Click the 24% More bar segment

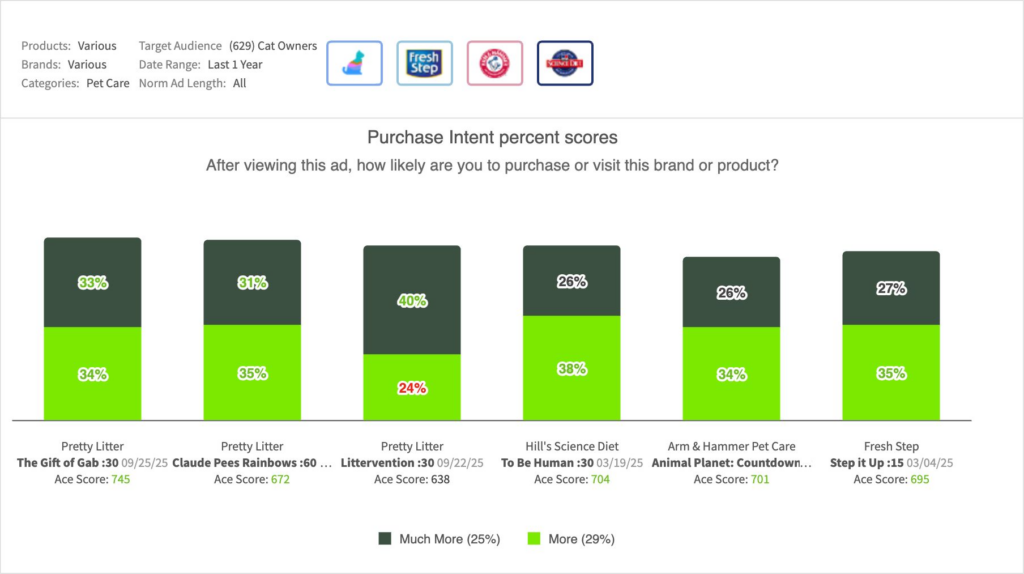(x=412, y=387)
